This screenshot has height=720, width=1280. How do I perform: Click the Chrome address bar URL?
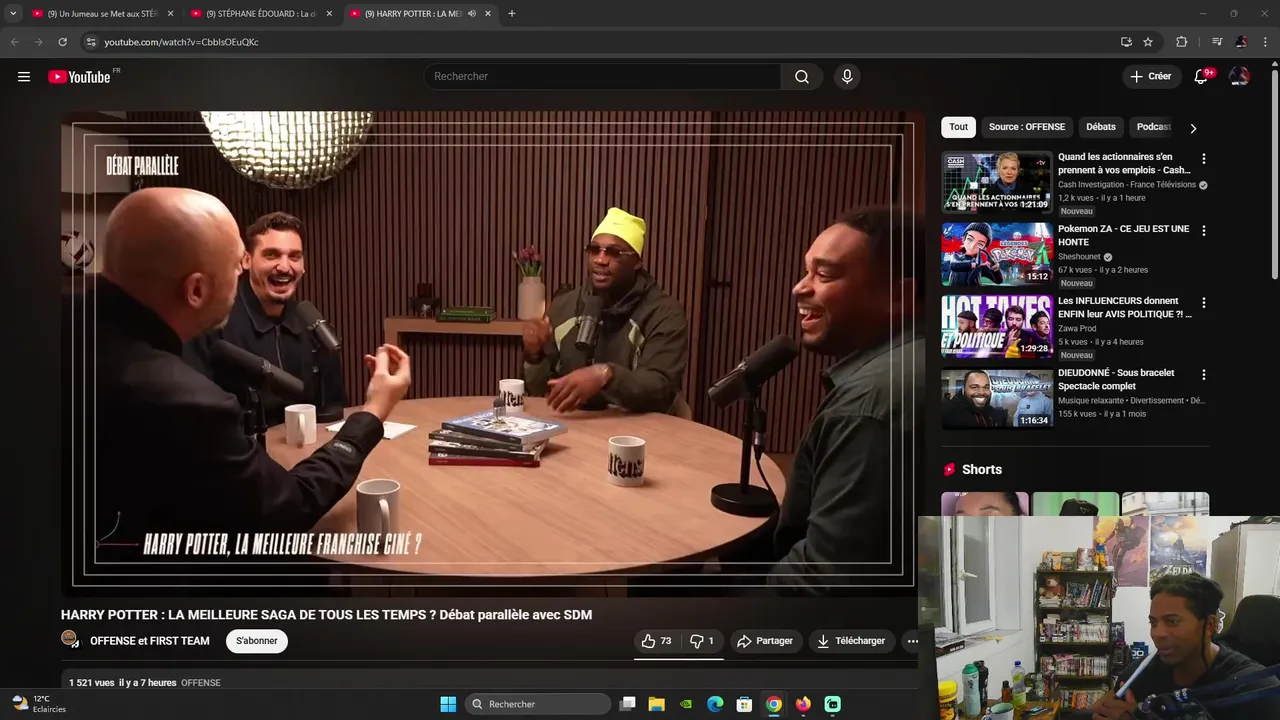pyautogui.click(x=181, y=42)
